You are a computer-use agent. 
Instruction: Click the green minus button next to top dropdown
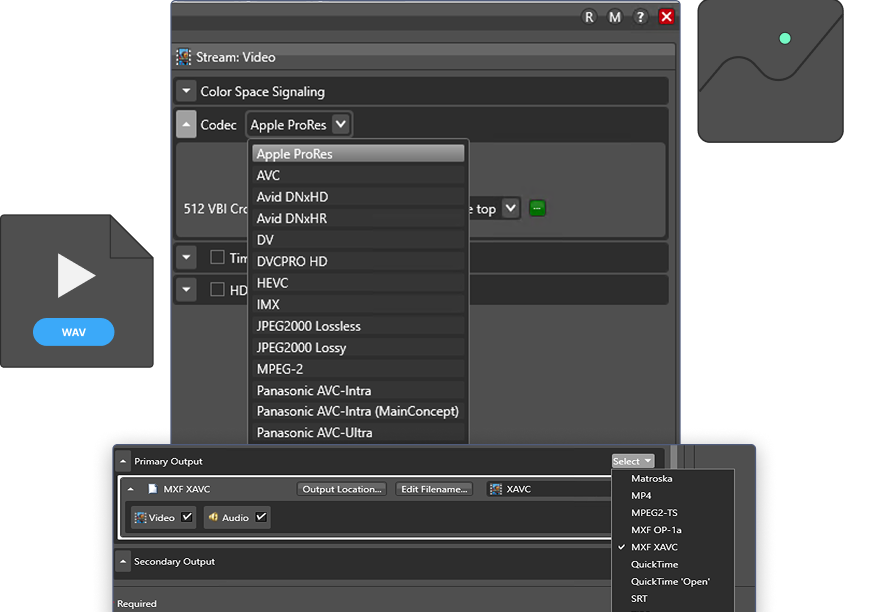[x=537, y=208]
